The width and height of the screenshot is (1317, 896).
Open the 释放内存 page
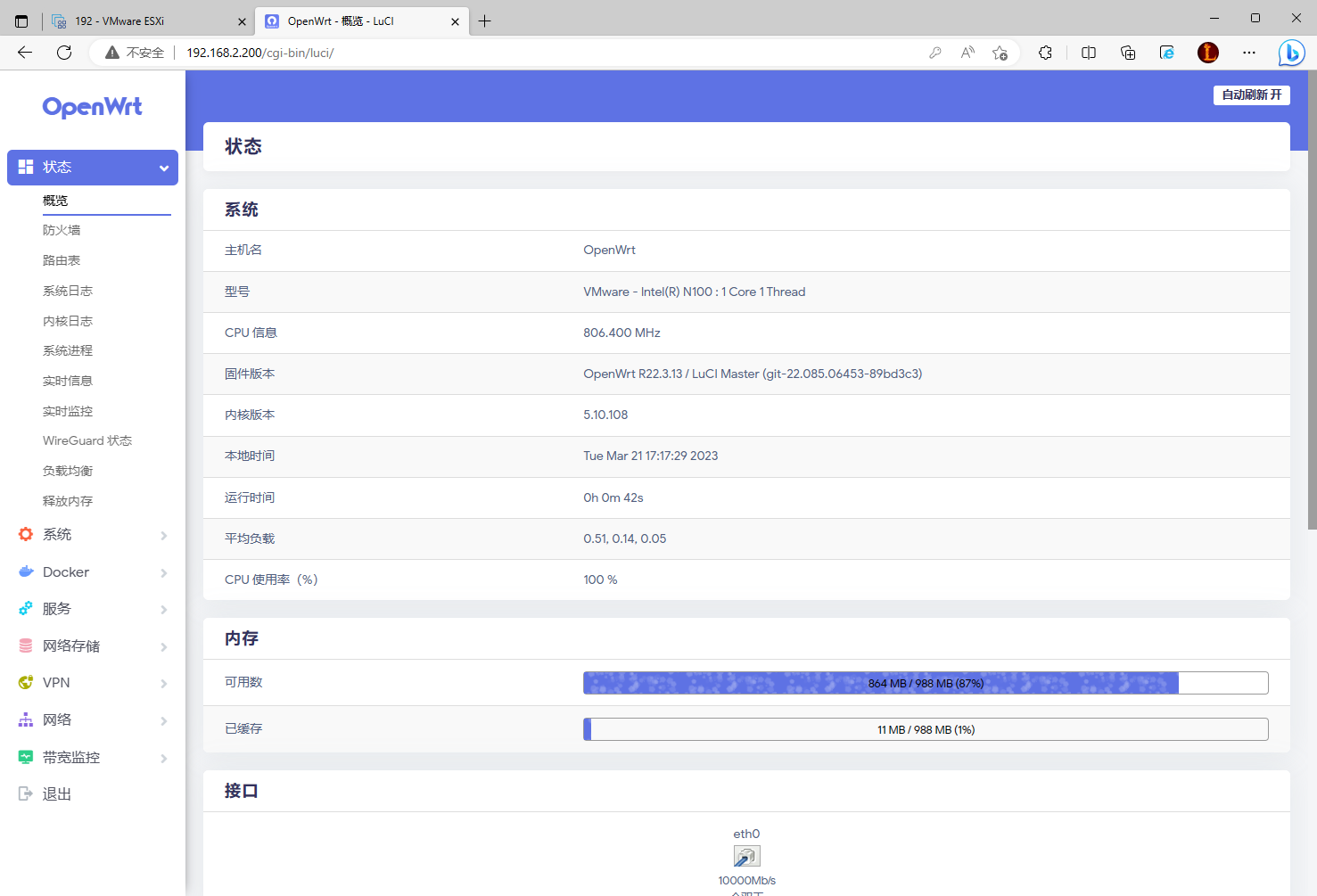[68, 501]
